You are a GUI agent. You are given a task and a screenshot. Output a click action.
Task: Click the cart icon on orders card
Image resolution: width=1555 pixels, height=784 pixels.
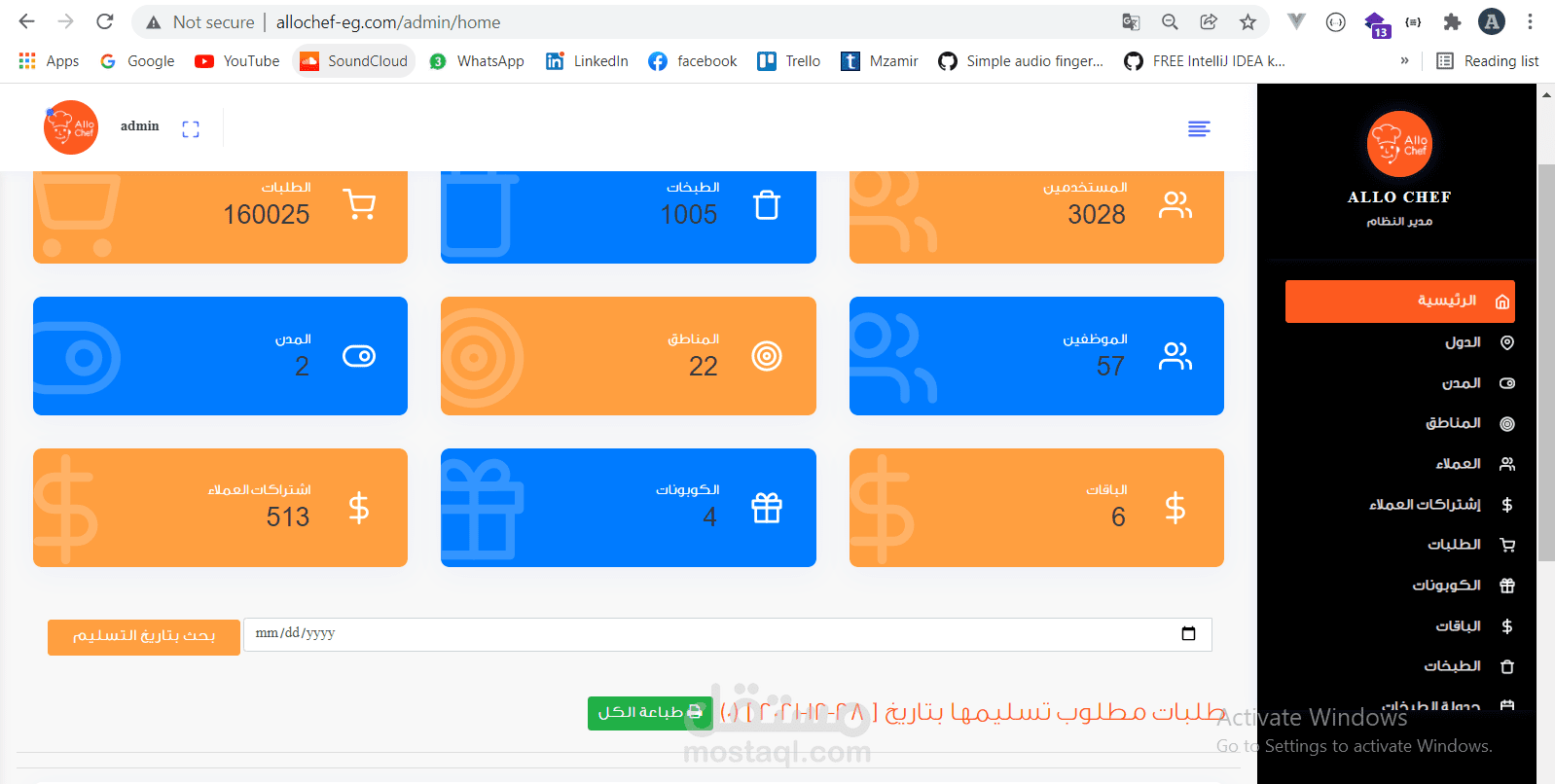click(359, 204)
